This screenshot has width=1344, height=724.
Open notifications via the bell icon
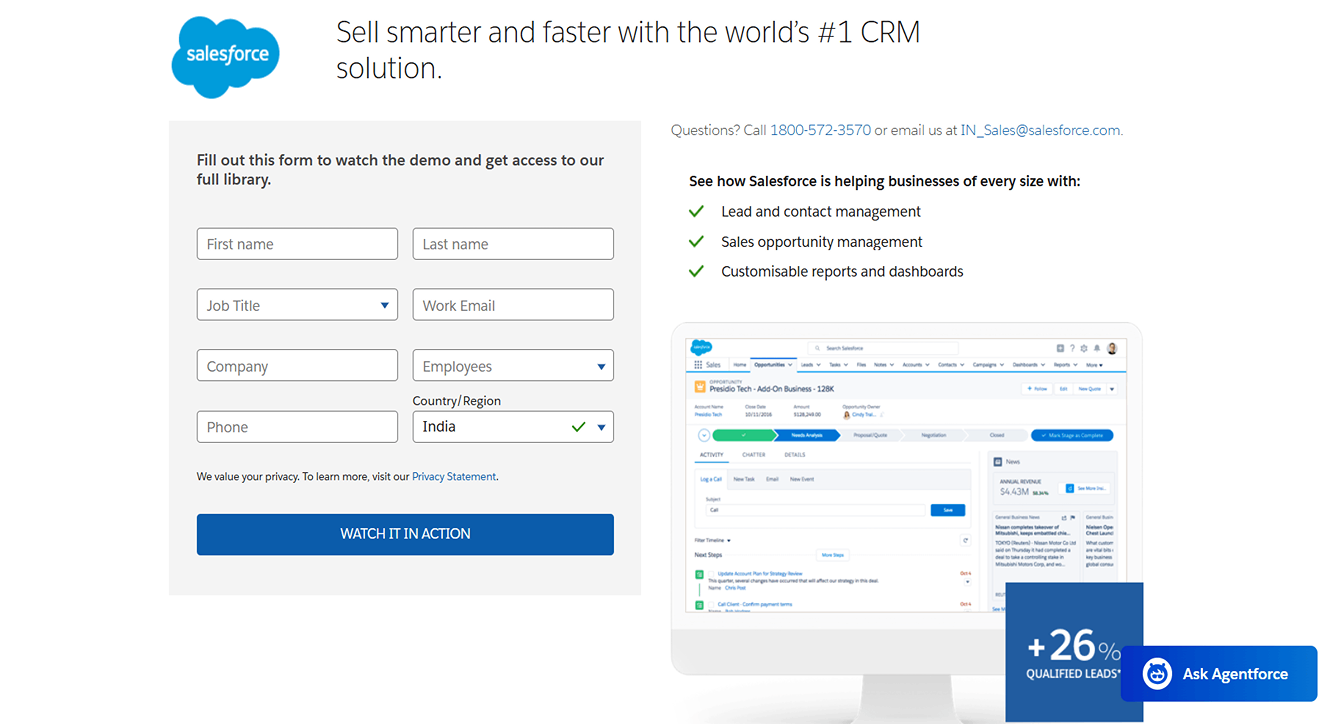pyautogui.click(x=1097, y=349)
